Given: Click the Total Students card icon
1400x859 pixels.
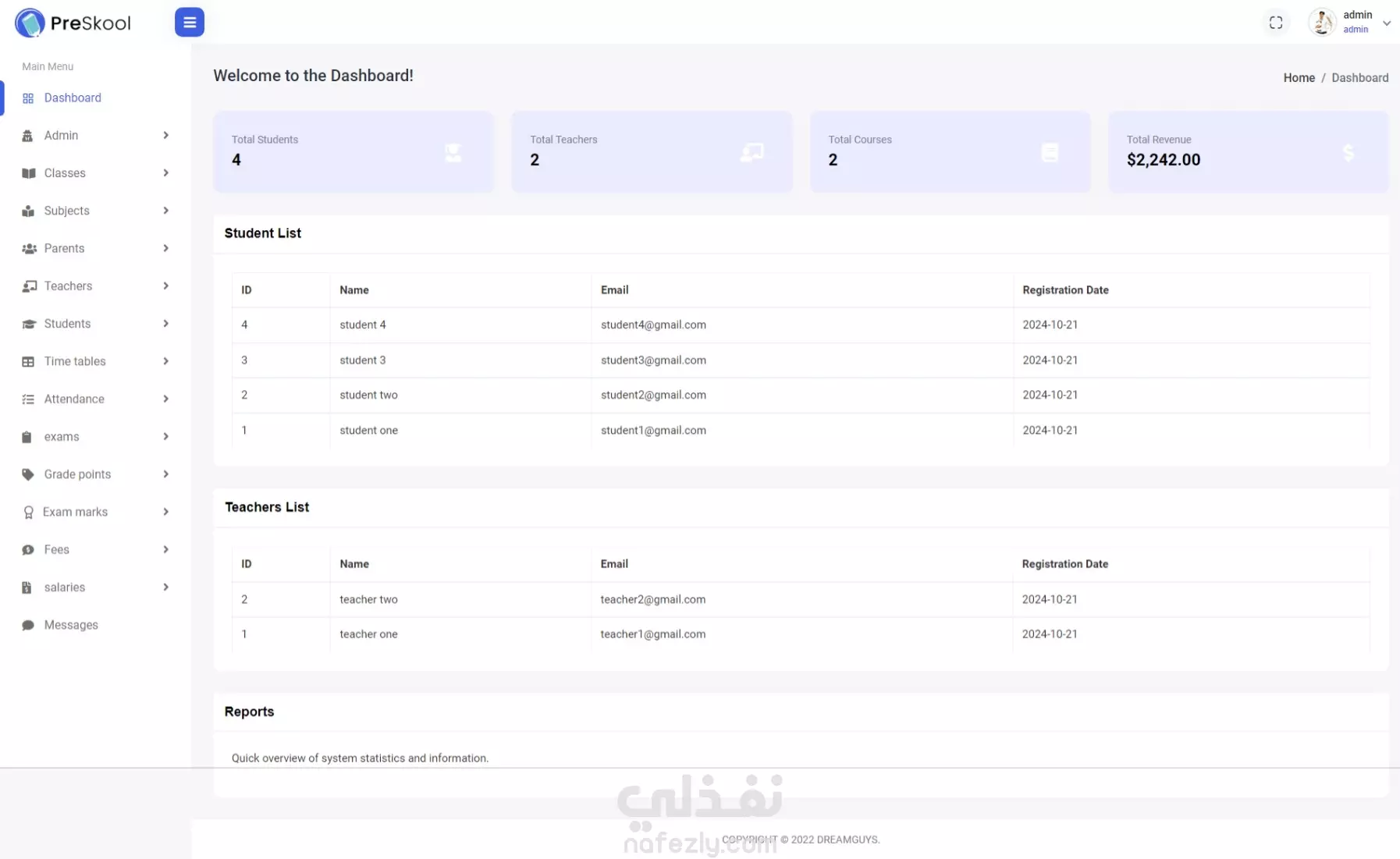Looking at the screenshot, I should (x=453, y=153).
